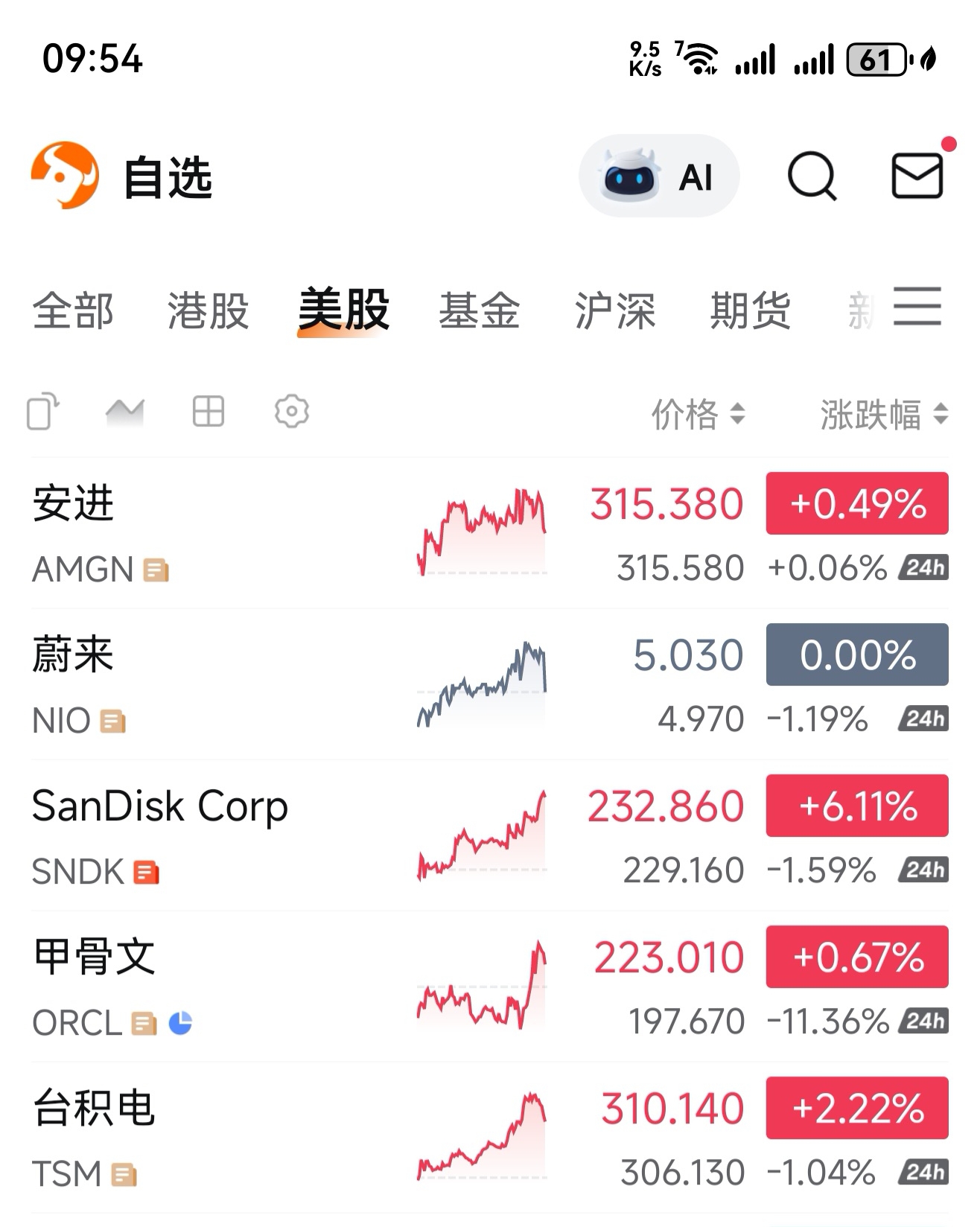Open the mail inbox envelope icon

click(917, 176)
